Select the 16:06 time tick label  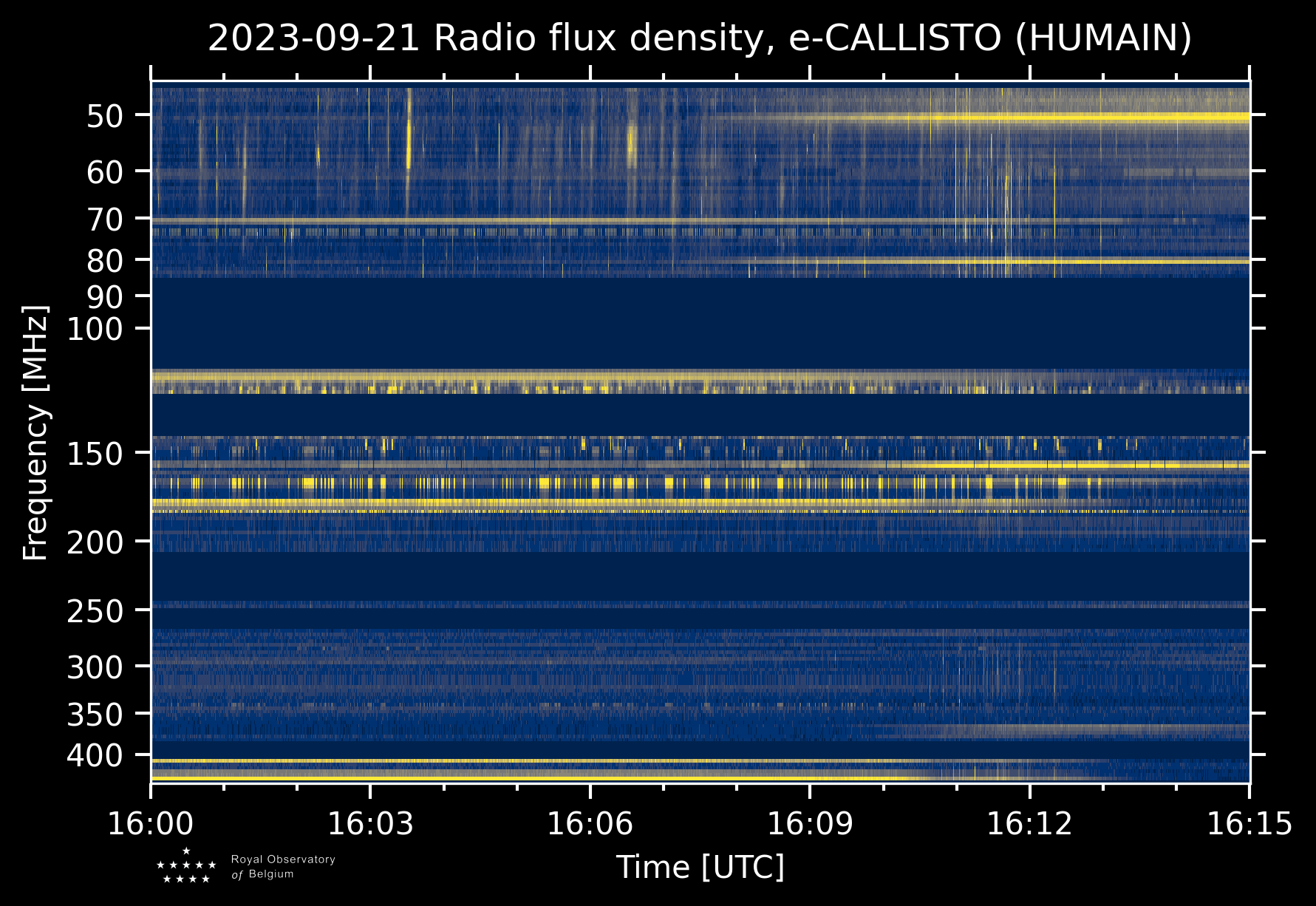click(590, 824)
